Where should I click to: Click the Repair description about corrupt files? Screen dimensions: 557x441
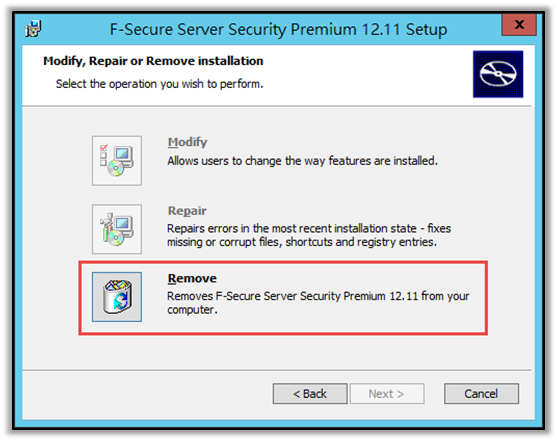tap(309, 235)
